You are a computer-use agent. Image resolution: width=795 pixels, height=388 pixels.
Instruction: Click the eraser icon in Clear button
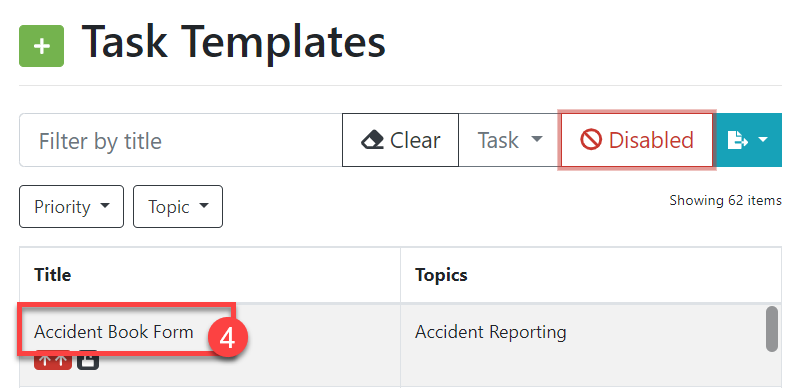click(372, 140)
